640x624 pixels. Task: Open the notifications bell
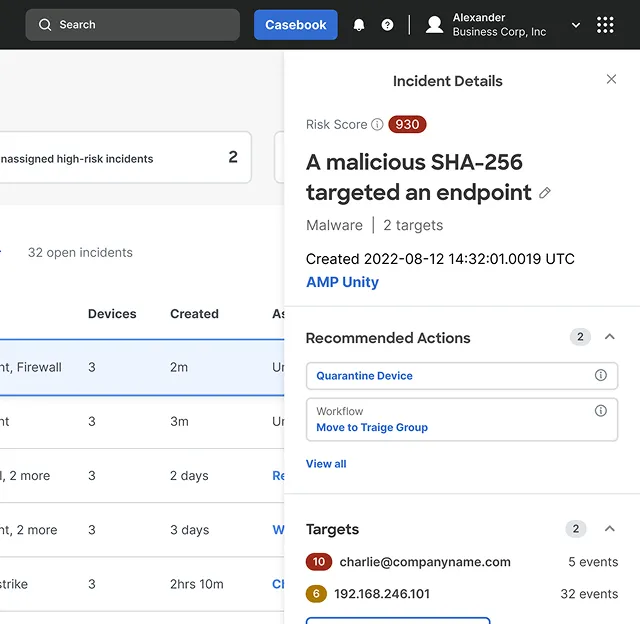[359, 25]
